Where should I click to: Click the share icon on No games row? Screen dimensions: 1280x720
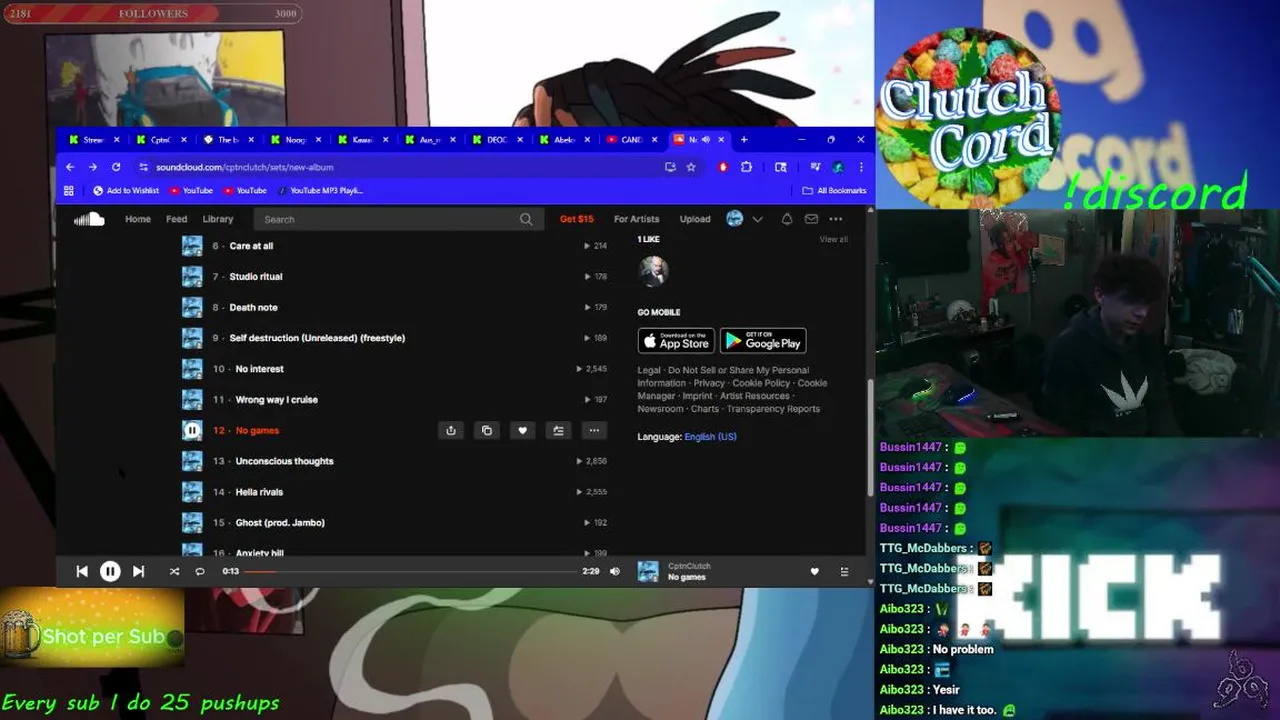pyautogui.click(x=451, y=430)
